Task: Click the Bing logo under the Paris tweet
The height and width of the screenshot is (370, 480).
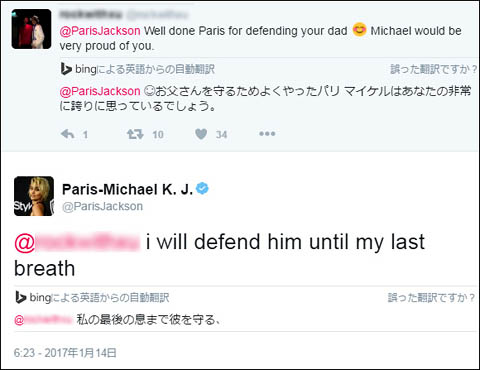Action: point(21,297)
